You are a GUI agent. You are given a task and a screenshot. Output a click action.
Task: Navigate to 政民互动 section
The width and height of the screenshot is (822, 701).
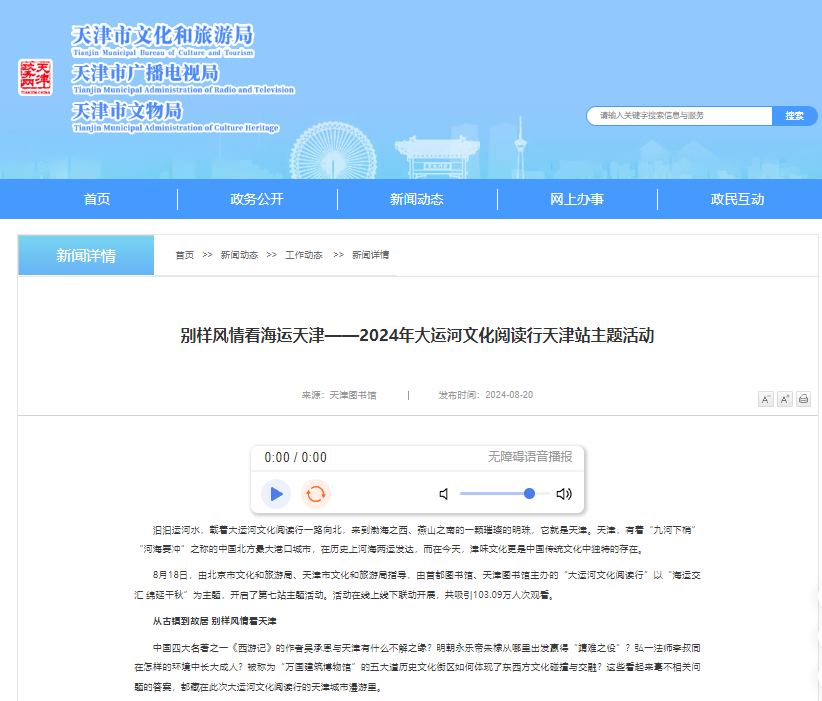737,199
